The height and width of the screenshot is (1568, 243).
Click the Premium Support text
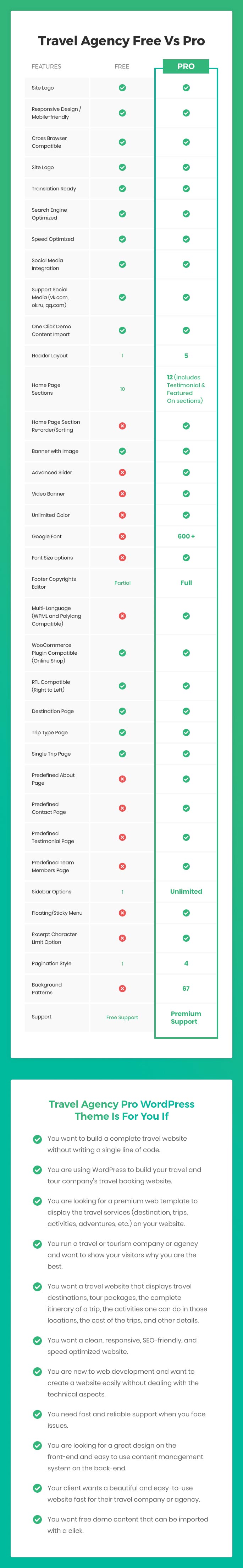[x=185, y=1017]
